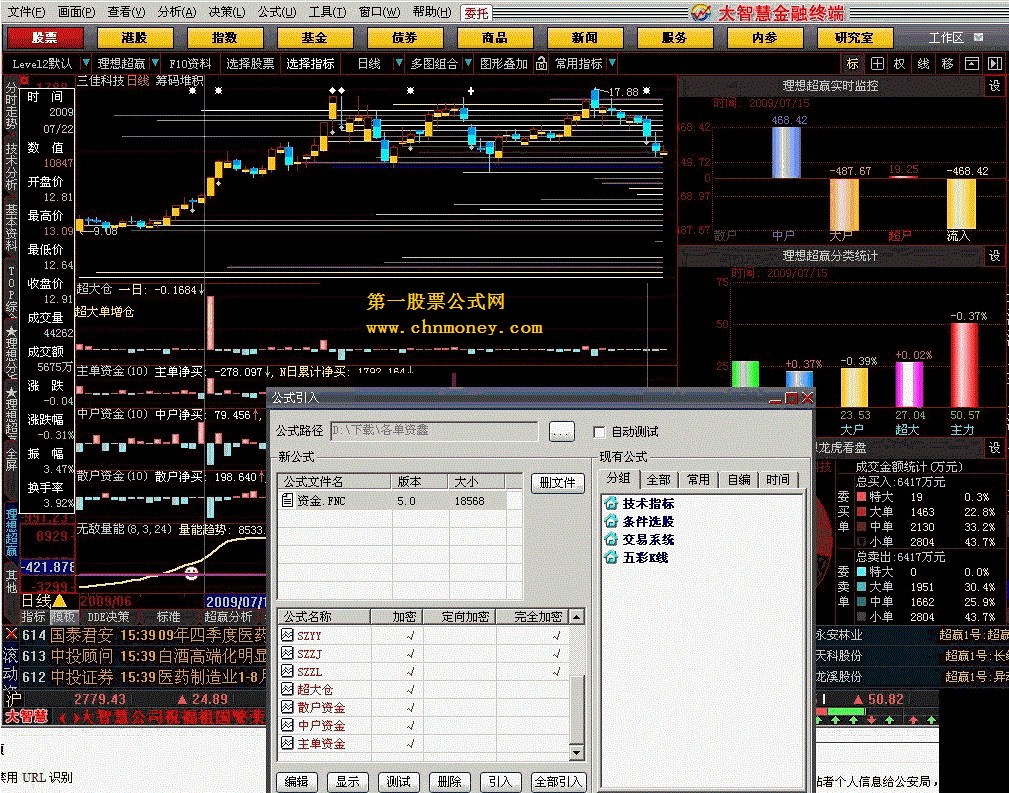Screen dimensions: 1009x793
Task: Open the 工具(T) menu
Action: point(327,12)
